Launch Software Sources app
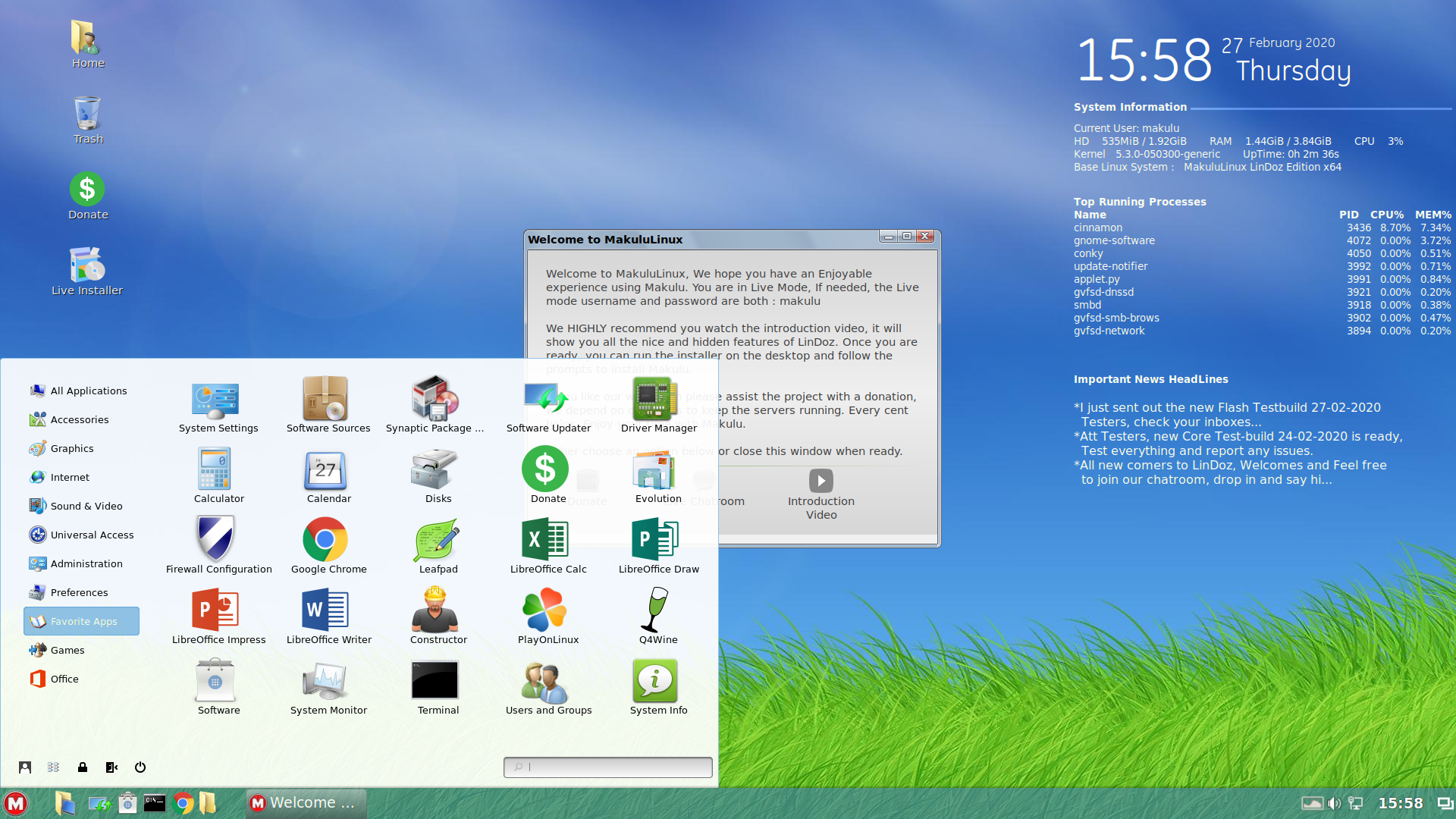 point(328,406)
